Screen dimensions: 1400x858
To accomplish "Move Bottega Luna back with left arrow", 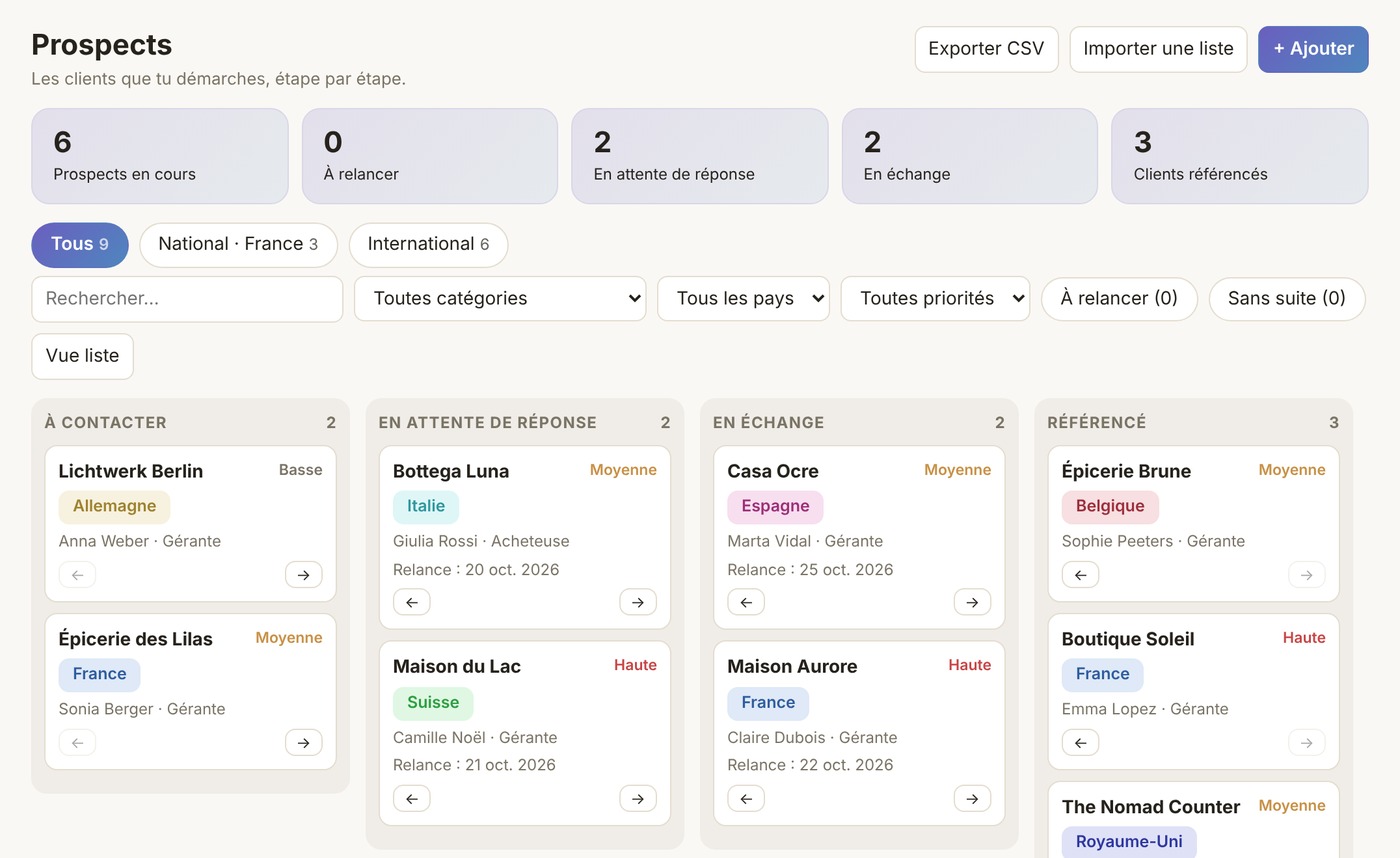I will point(411,602).
